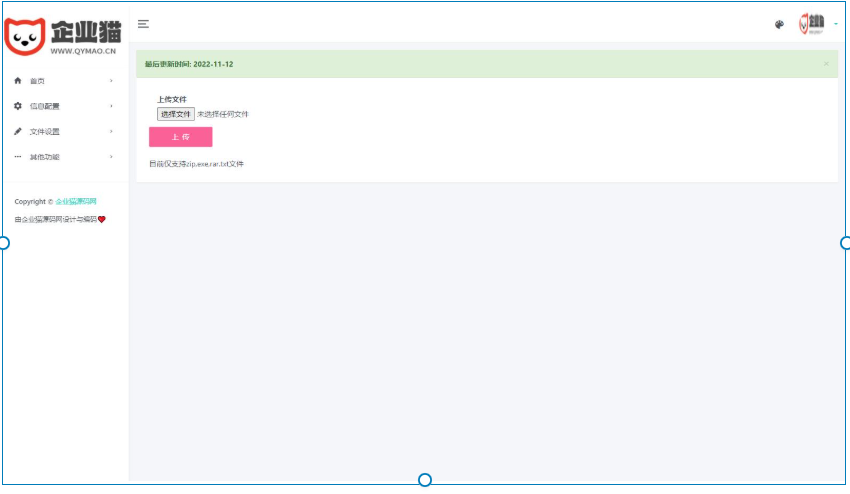850x494 pixels.
Task: Select the 其他功能 menu label
Action: [x=44, y=157]
